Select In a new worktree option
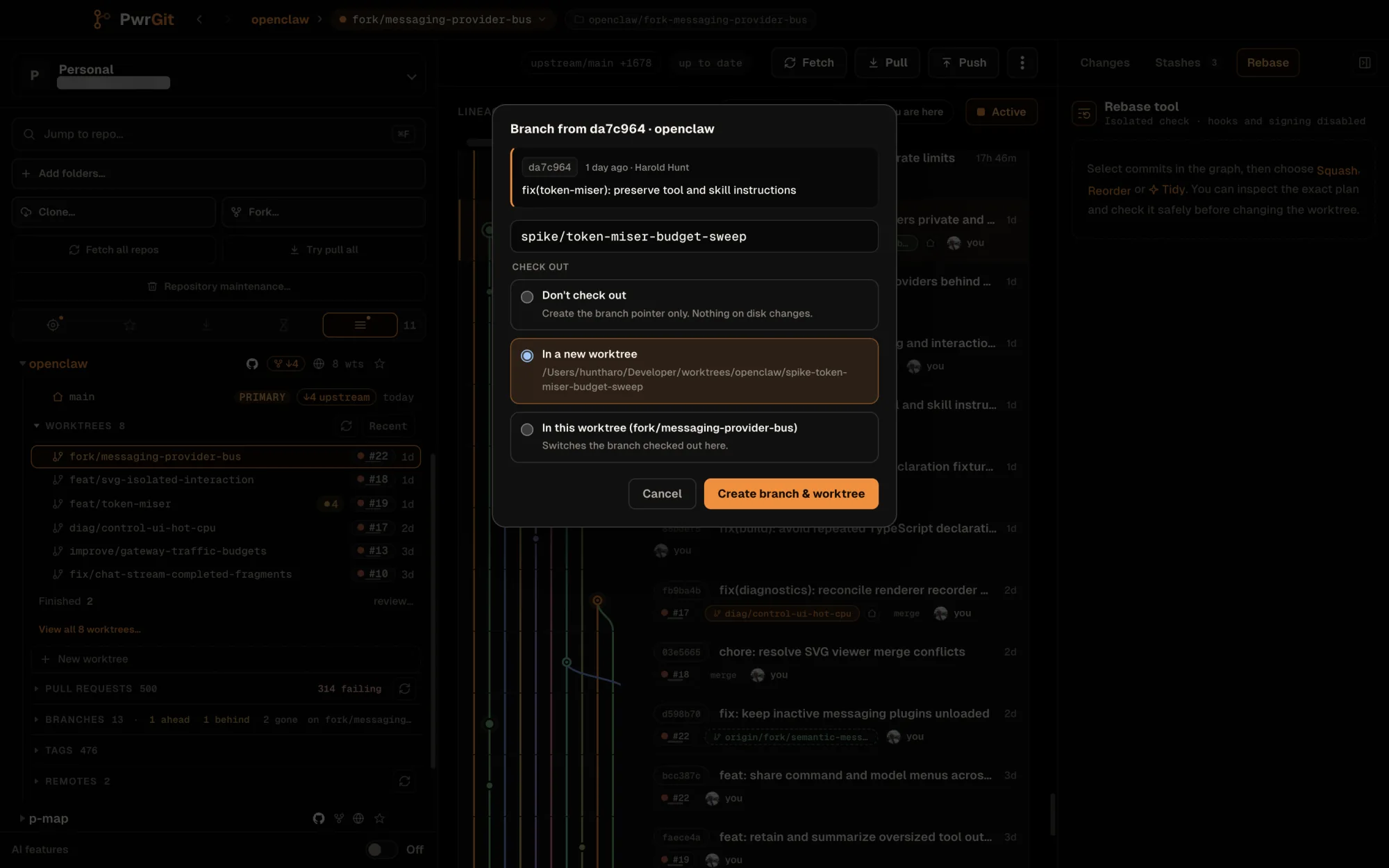The image size is (1389, 868). [694, 371]
